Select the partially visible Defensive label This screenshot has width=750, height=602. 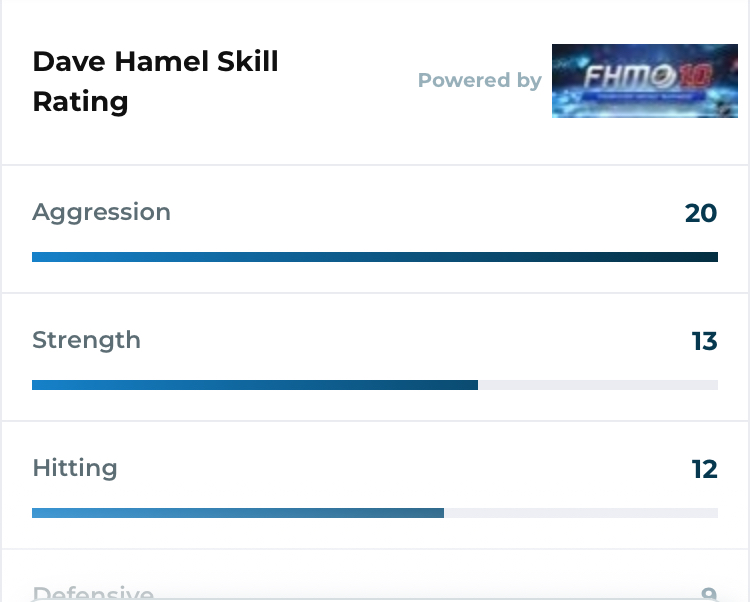(93, 593)
